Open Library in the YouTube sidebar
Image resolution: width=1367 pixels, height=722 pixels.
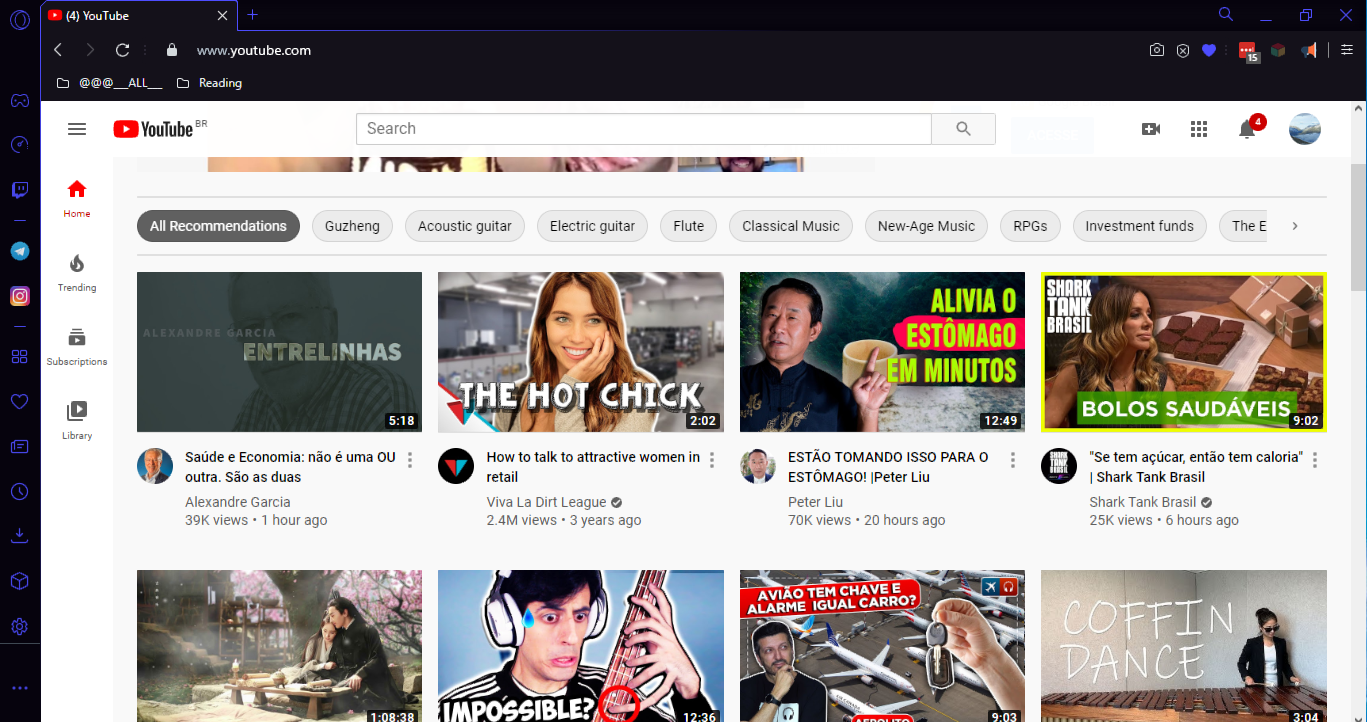77,420
